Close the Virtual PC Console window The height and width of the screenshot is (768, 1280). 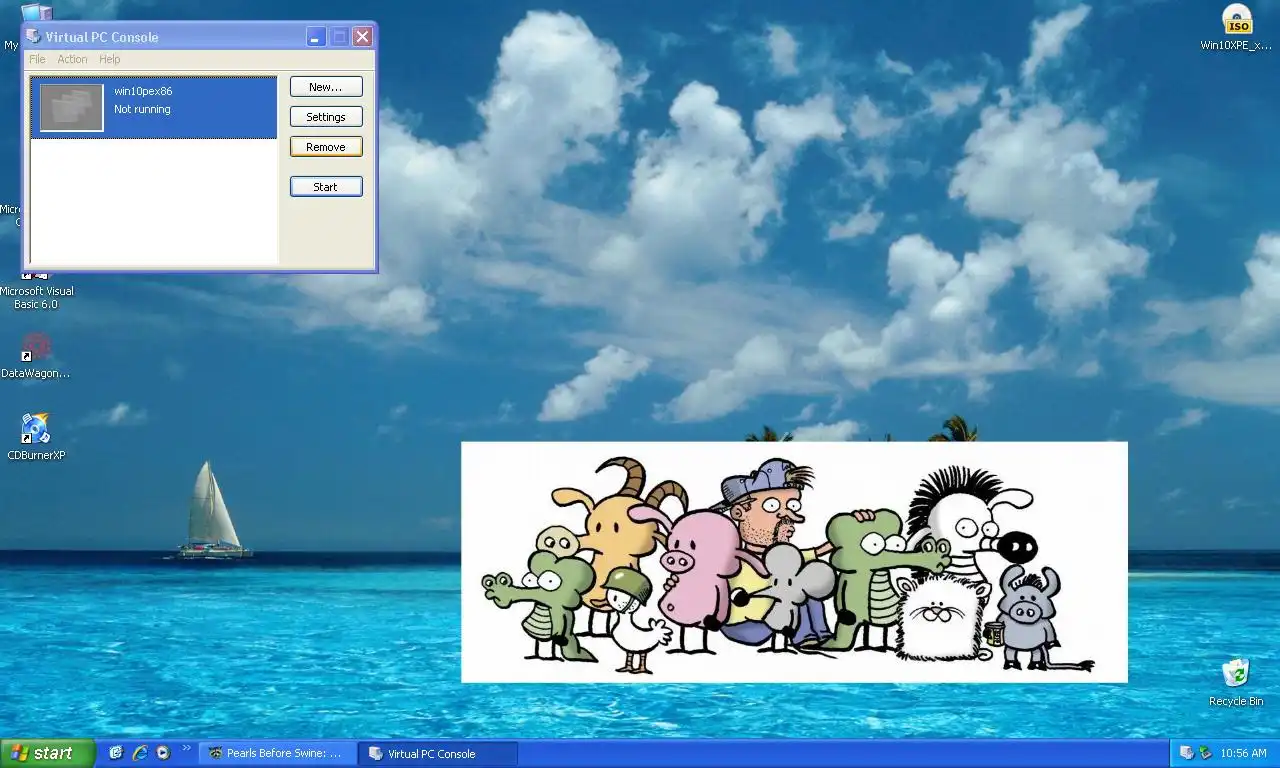click(x=362, y=37)
